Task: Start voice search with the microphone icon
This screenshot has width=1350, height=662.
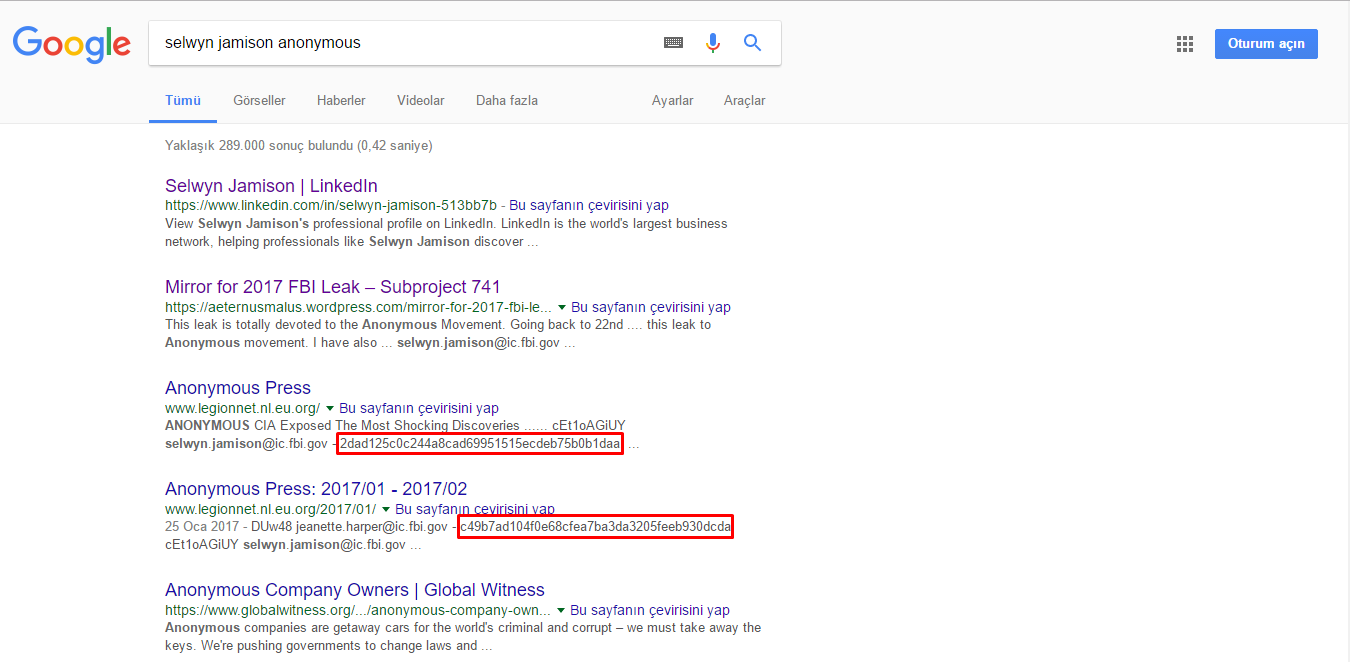Action: 713,43
